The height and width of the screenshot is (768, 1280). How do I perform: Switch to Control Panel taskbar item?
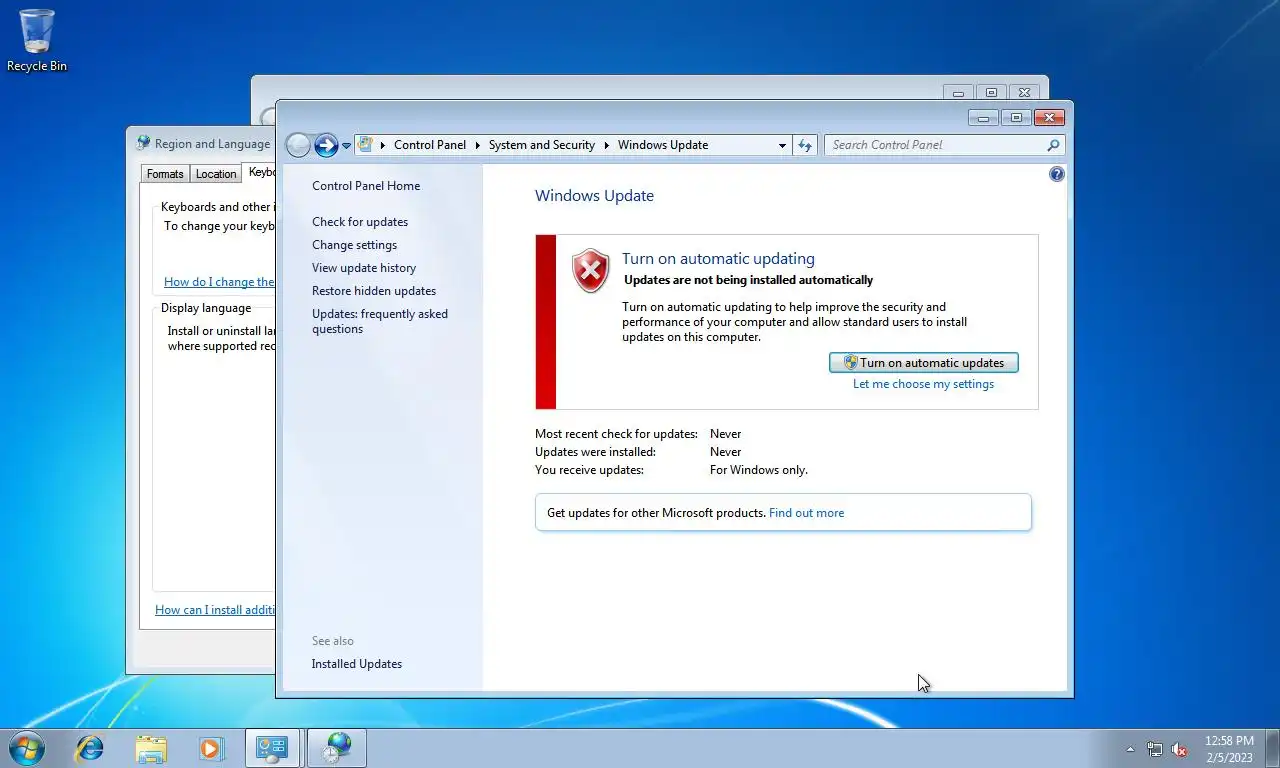coord(272,748)
